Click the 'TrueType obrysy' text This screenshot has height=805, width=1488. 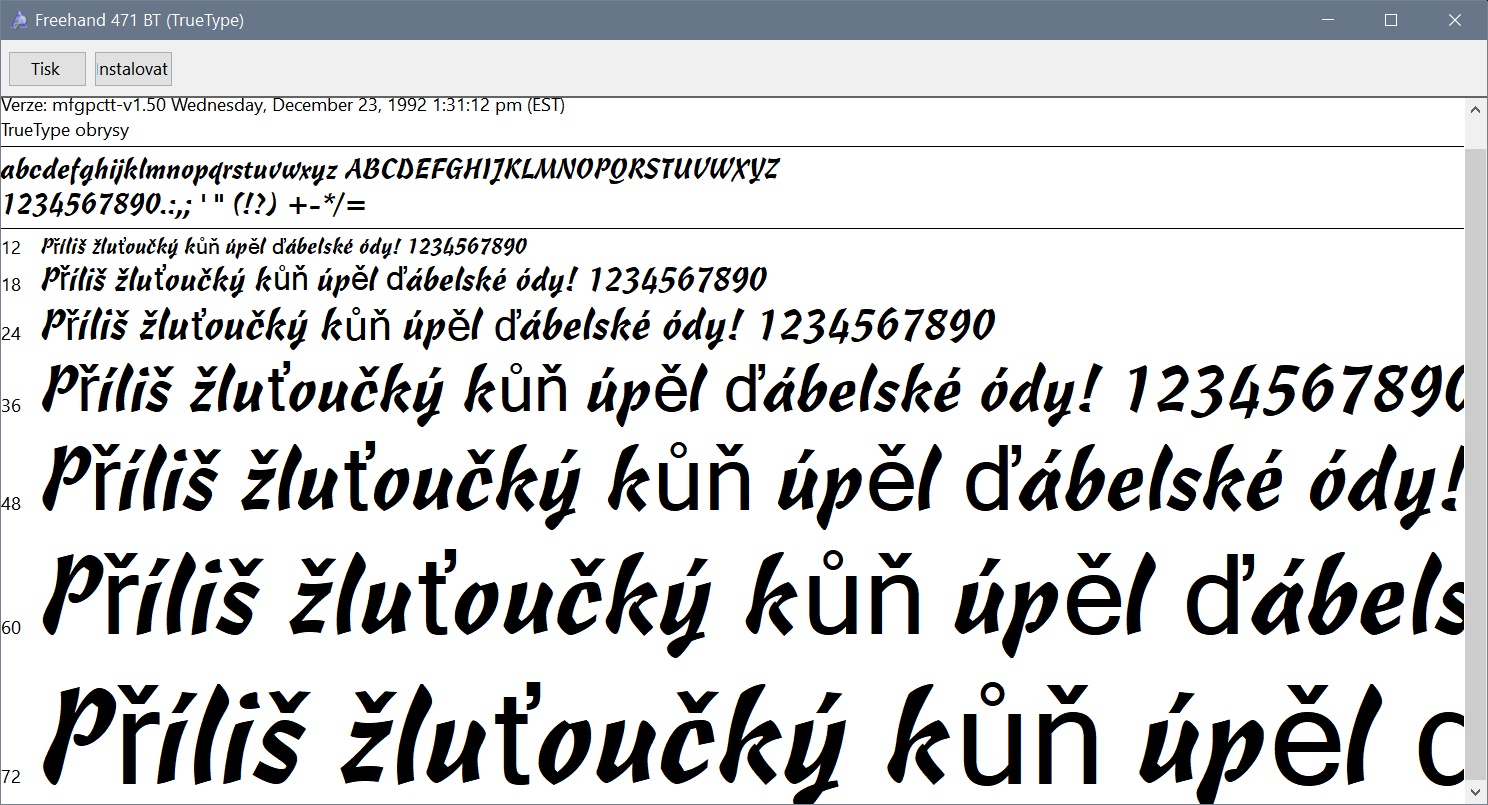pos(65,130)
